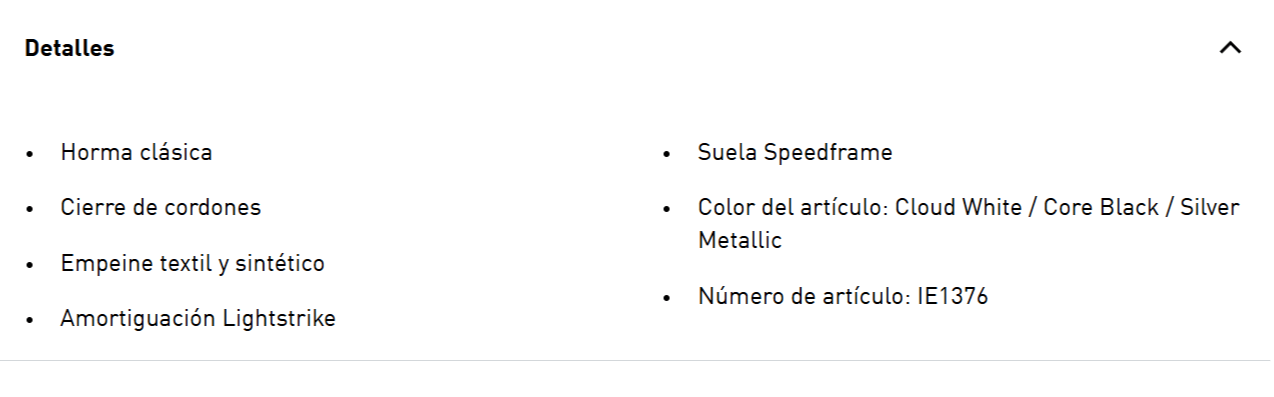Image resolution: width=1274 pixels, height=397 pixels.
Task: Select the Horma clásica list item
Action: (x=136, y=152)
